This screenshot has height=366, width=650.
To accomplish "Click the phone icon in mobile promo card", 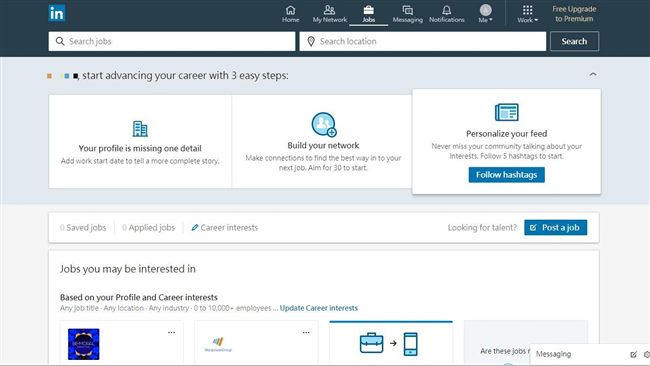I will pyautogui.click(x=410, y=344).
